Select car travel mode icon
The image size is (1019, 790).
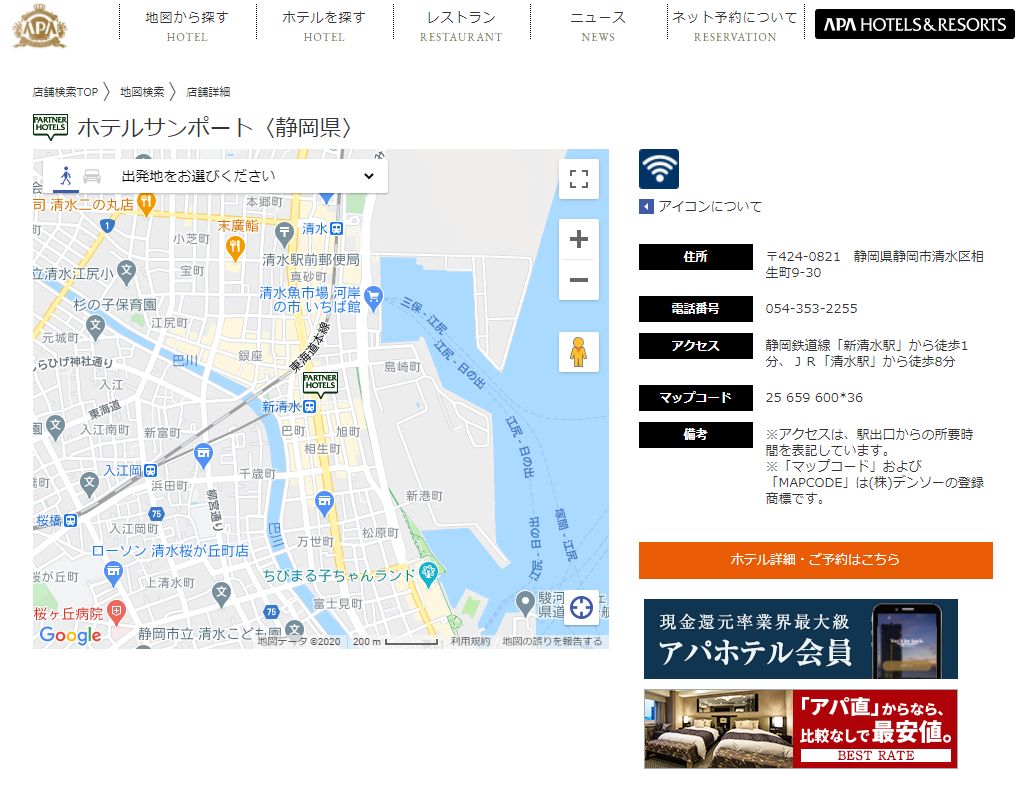92,176
